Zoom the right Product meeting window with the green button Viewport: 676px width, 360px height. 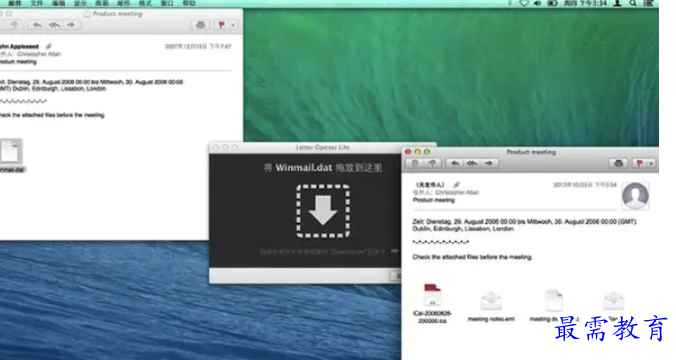(x=427, y=152)
